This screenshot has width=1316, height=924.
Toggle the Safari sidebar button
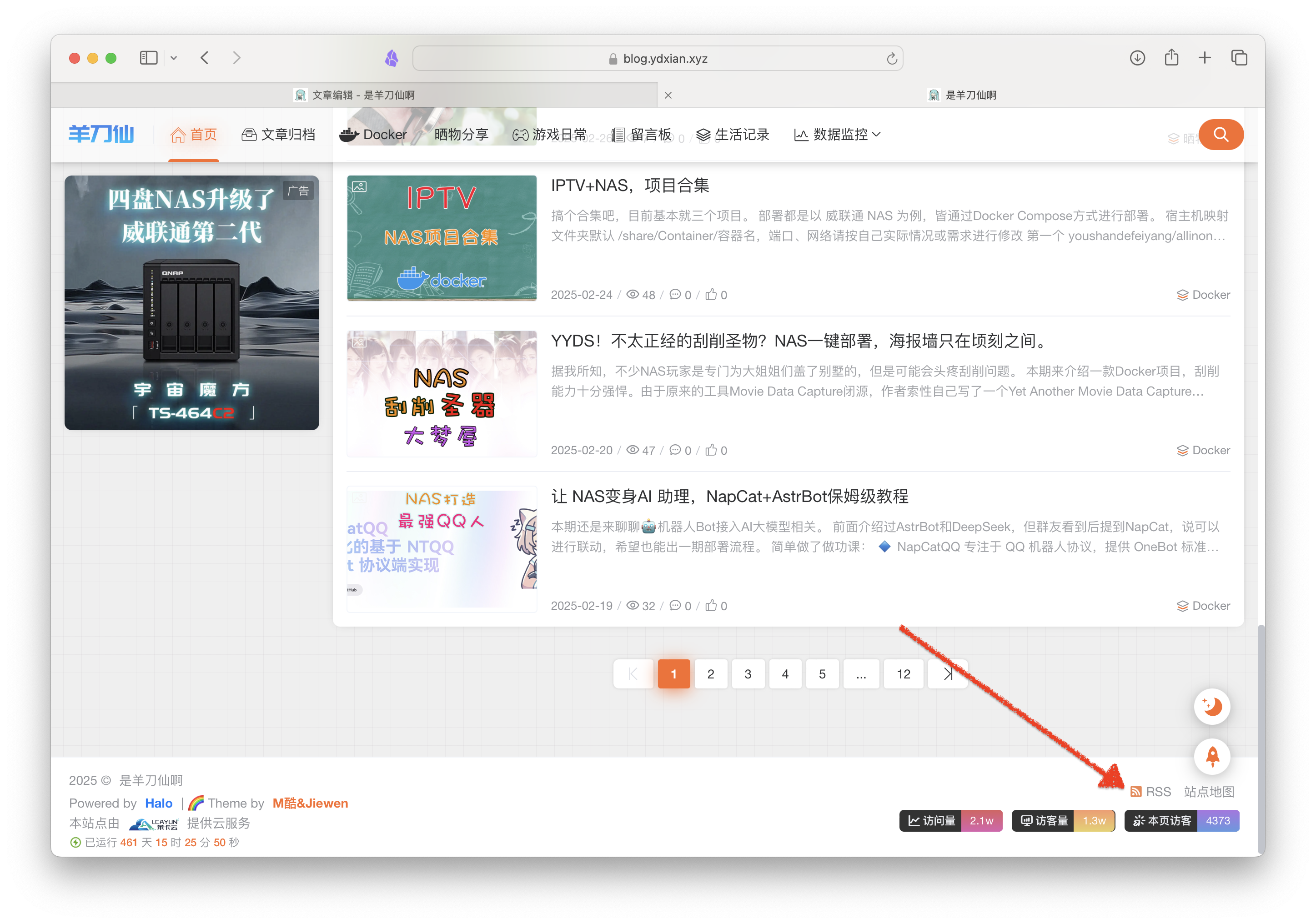tap(148, 58)
